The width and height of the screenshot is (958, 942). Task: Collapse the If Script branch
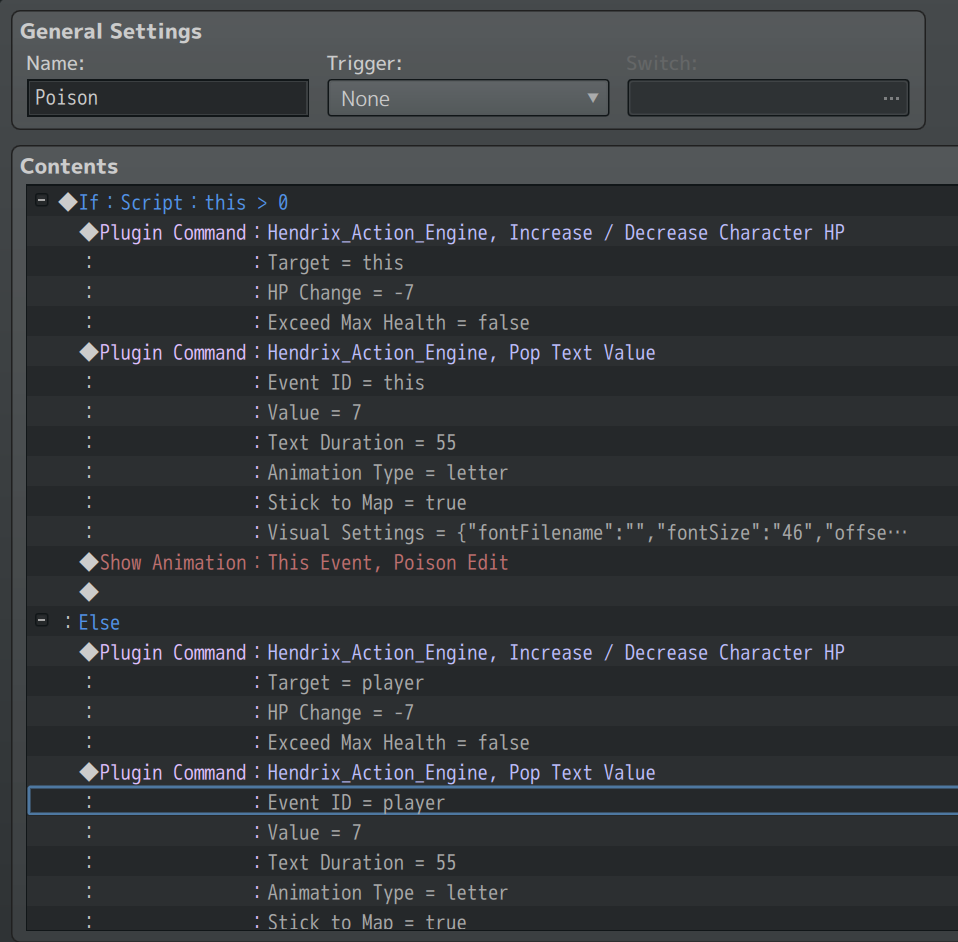42,200
